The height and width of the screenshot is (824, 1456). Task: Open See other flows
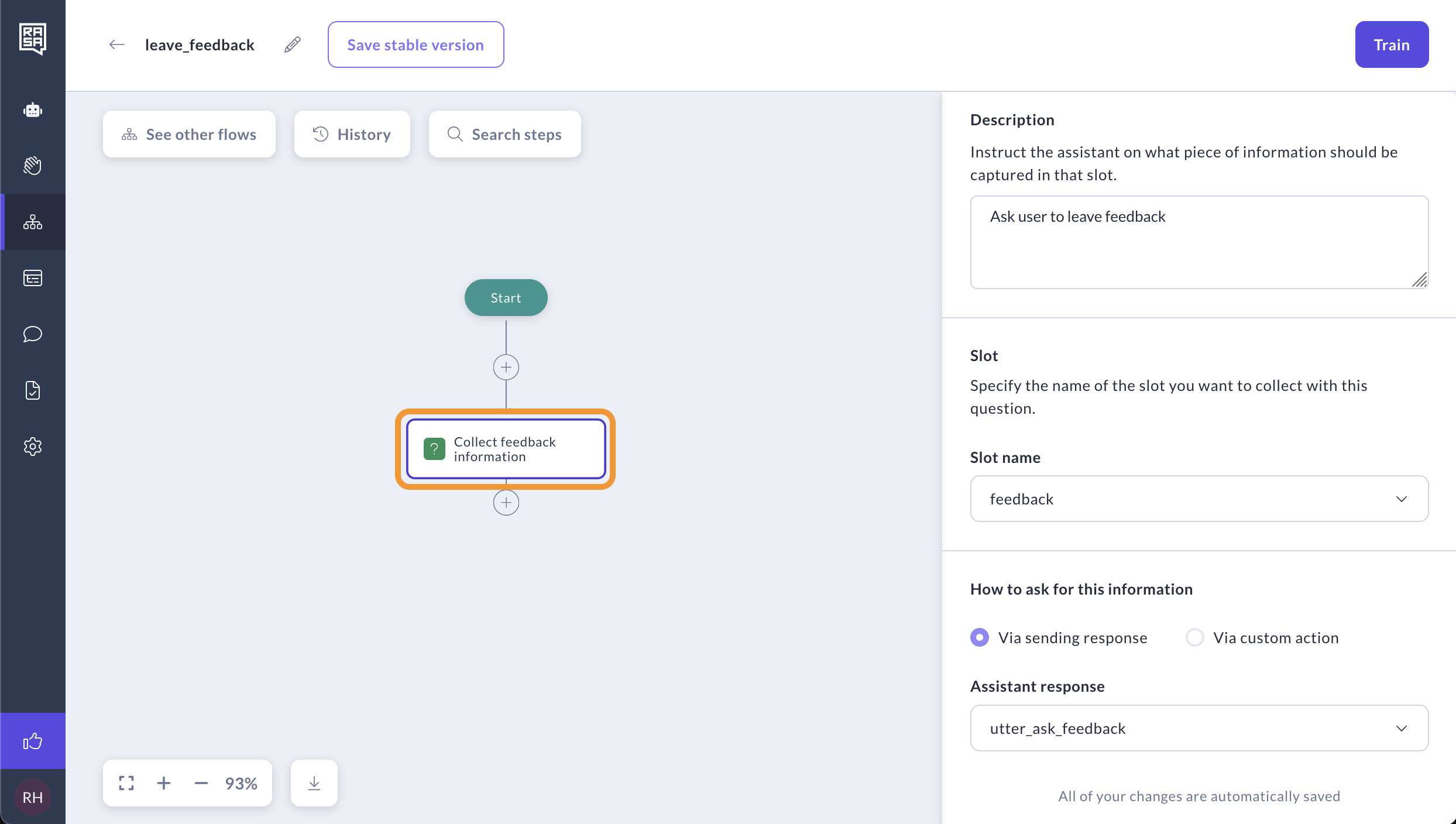pyautogui.click(x=189, y=134)
